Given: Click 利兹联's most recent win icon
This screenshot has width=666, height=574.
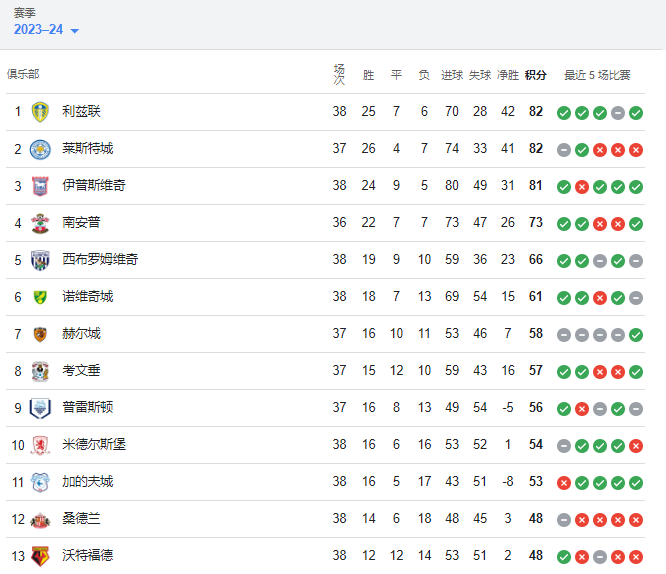Looking at the screenshot, I should point(636,113).
